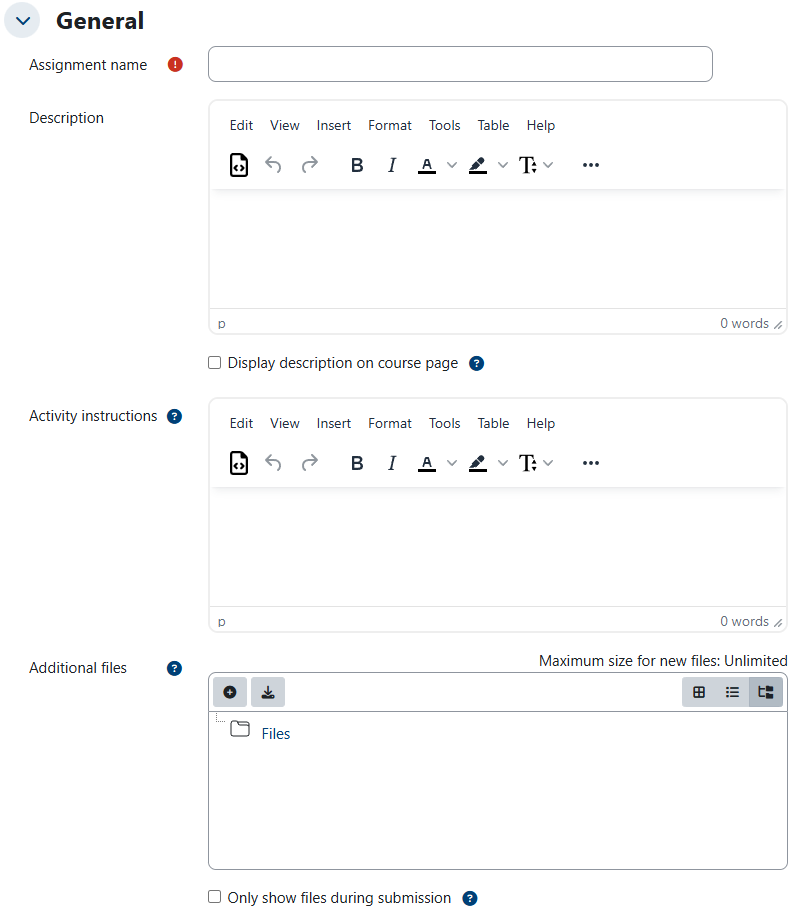Collapse the General section chevron
The width and height of the screenshot is (791, 914).
point(22,20)
